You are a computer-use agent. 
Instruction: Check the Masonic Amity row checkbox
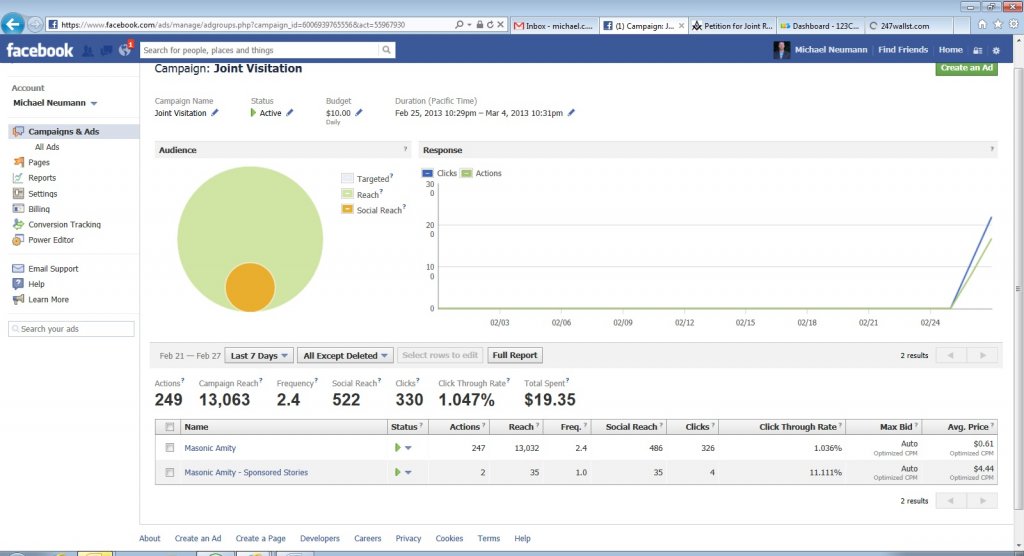170,448
